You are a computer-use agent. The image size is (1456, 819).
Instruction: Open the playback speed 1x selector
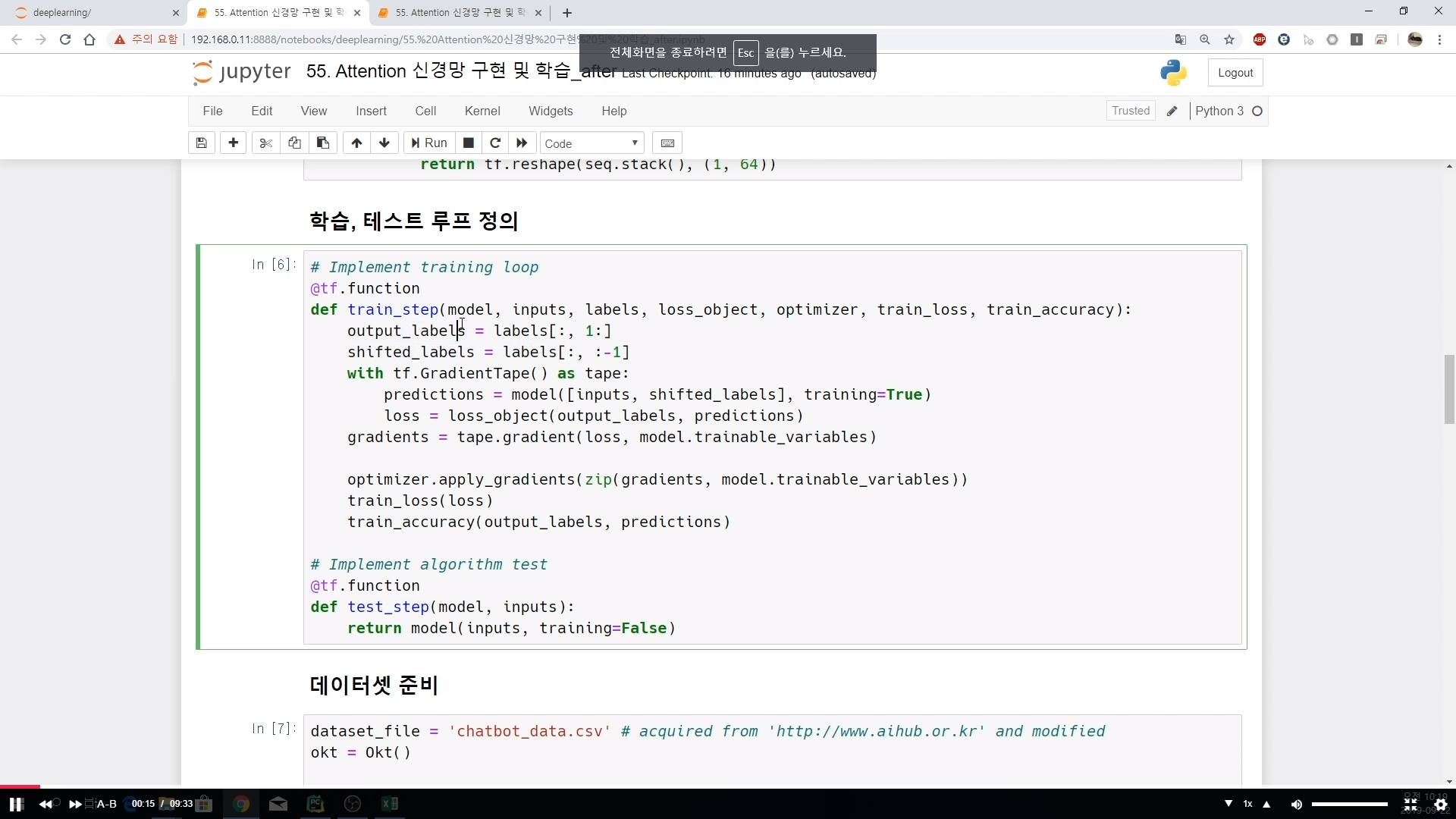click(x=1247, y=804)
